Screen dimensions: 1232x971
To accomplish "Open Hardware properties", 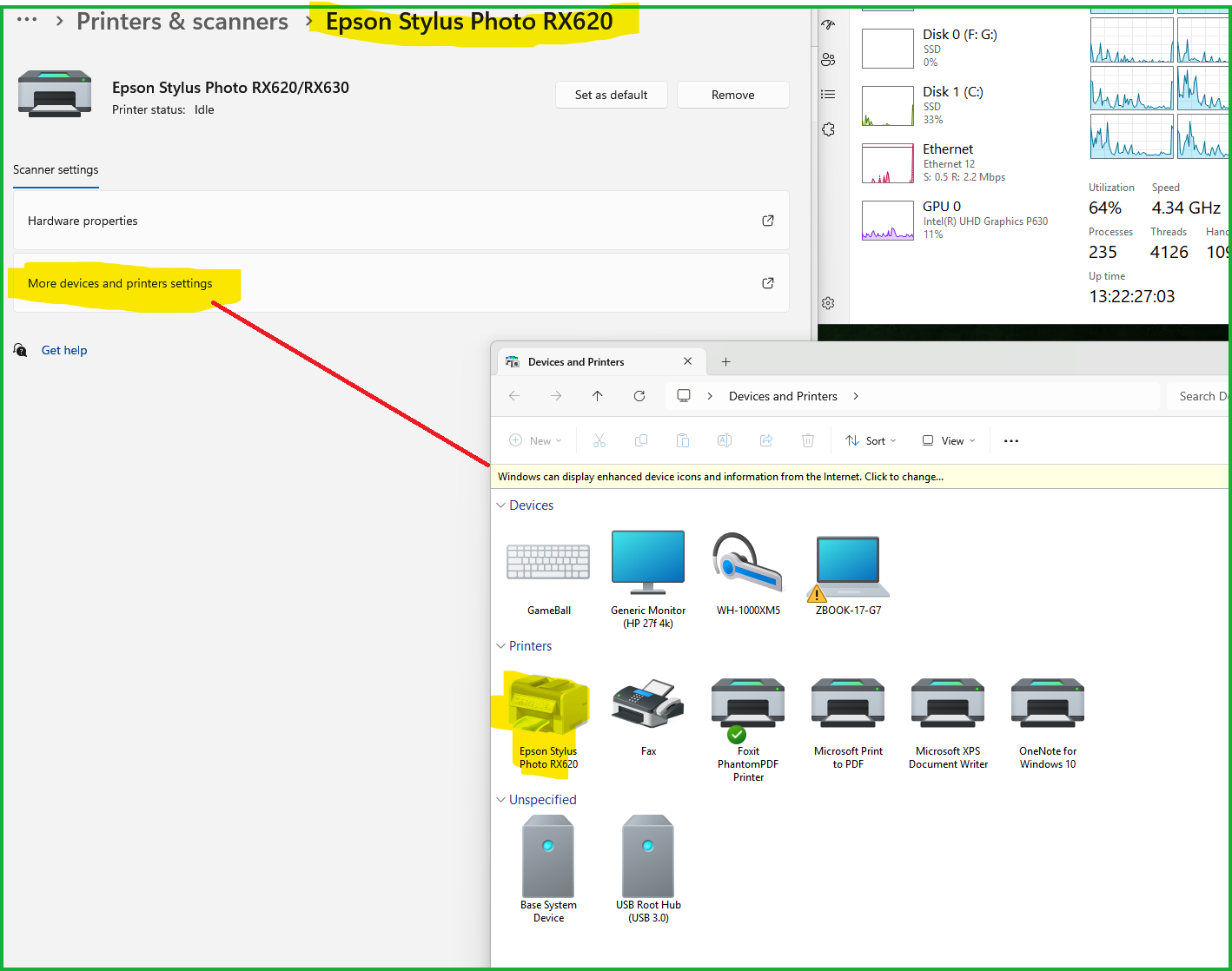I will click(401, 221).
